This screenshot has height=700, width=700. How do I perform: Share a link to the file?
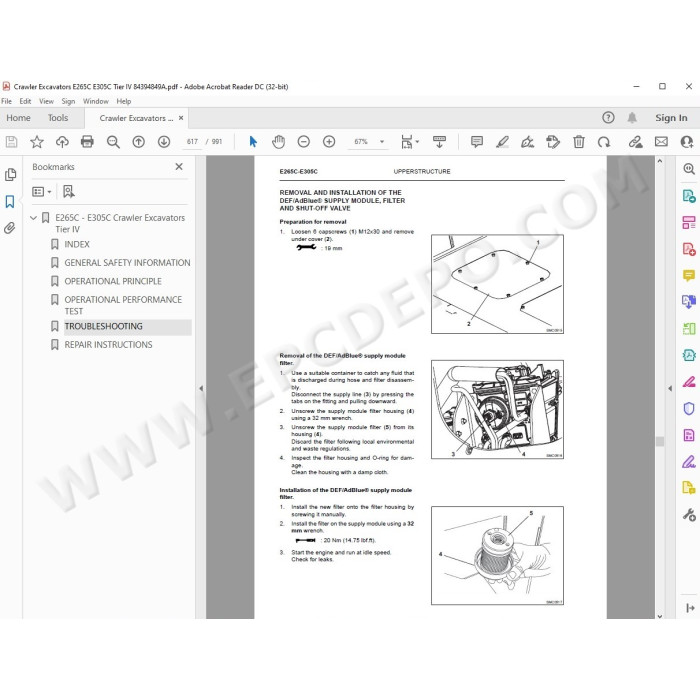(635, 142)
